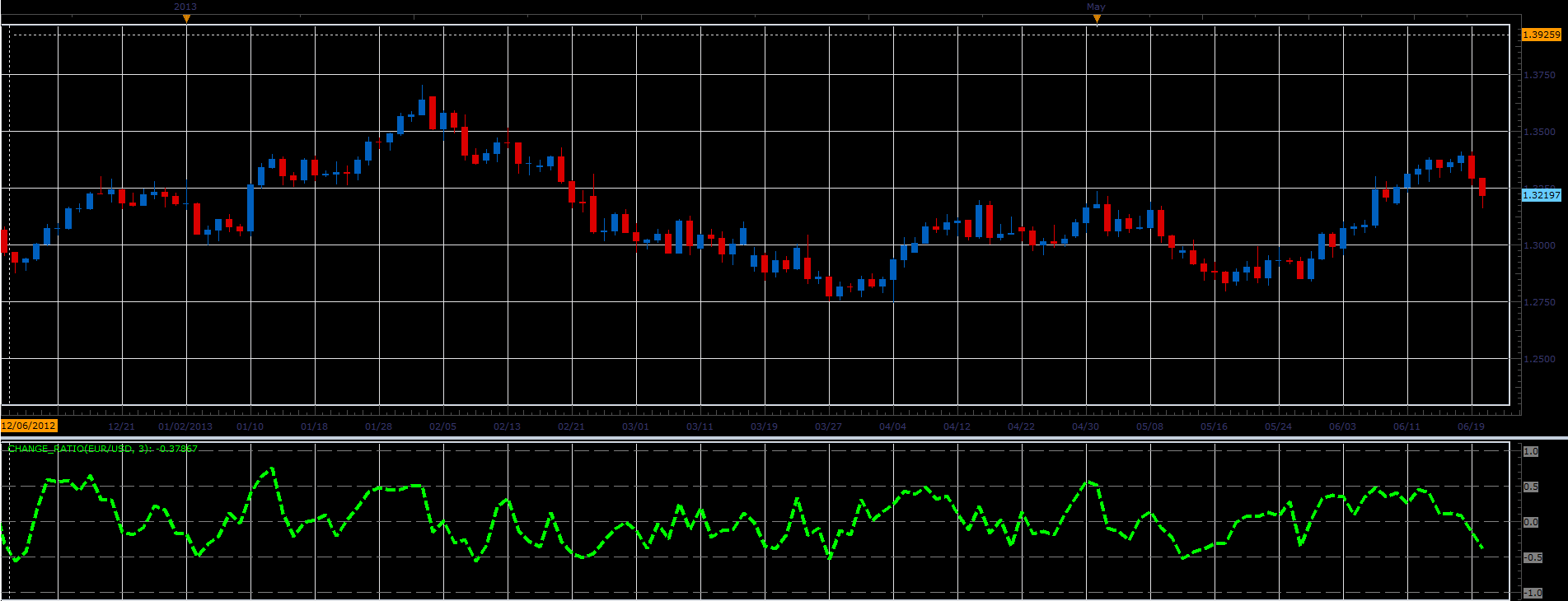Click the orange 2013 year marker triangle

click(x=186, y=18)
